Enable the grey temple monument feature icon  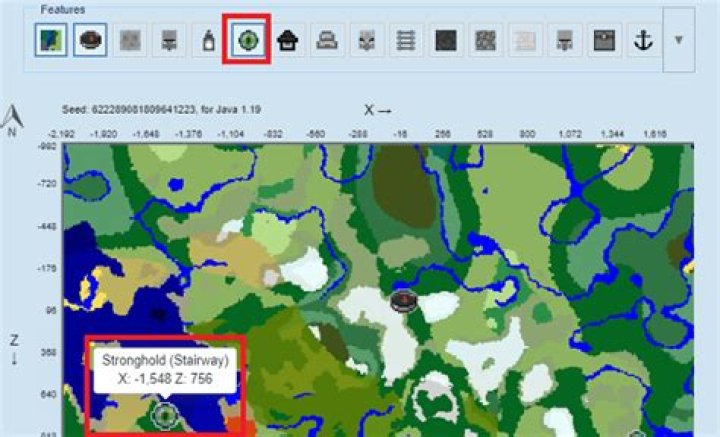(327, 40)
